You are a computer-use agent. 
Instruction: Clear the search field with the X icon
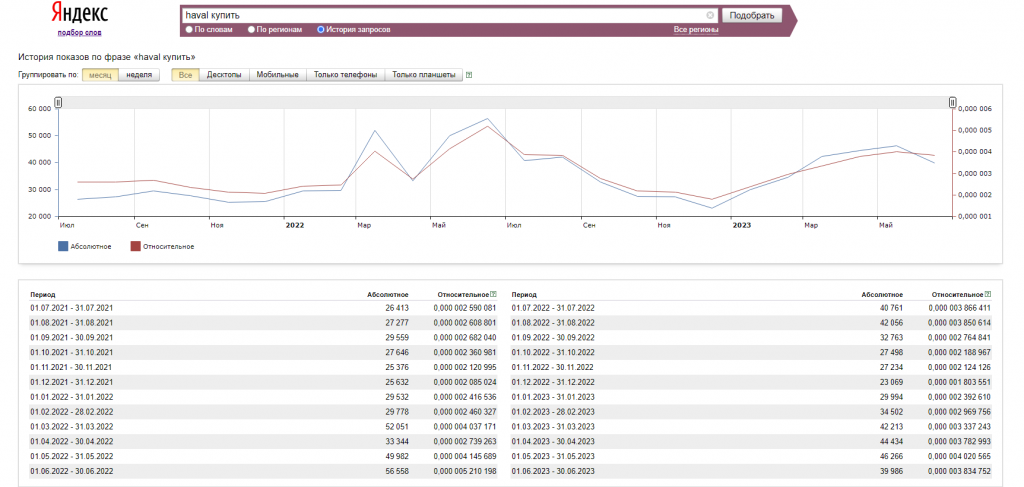[x=710, y=16]
